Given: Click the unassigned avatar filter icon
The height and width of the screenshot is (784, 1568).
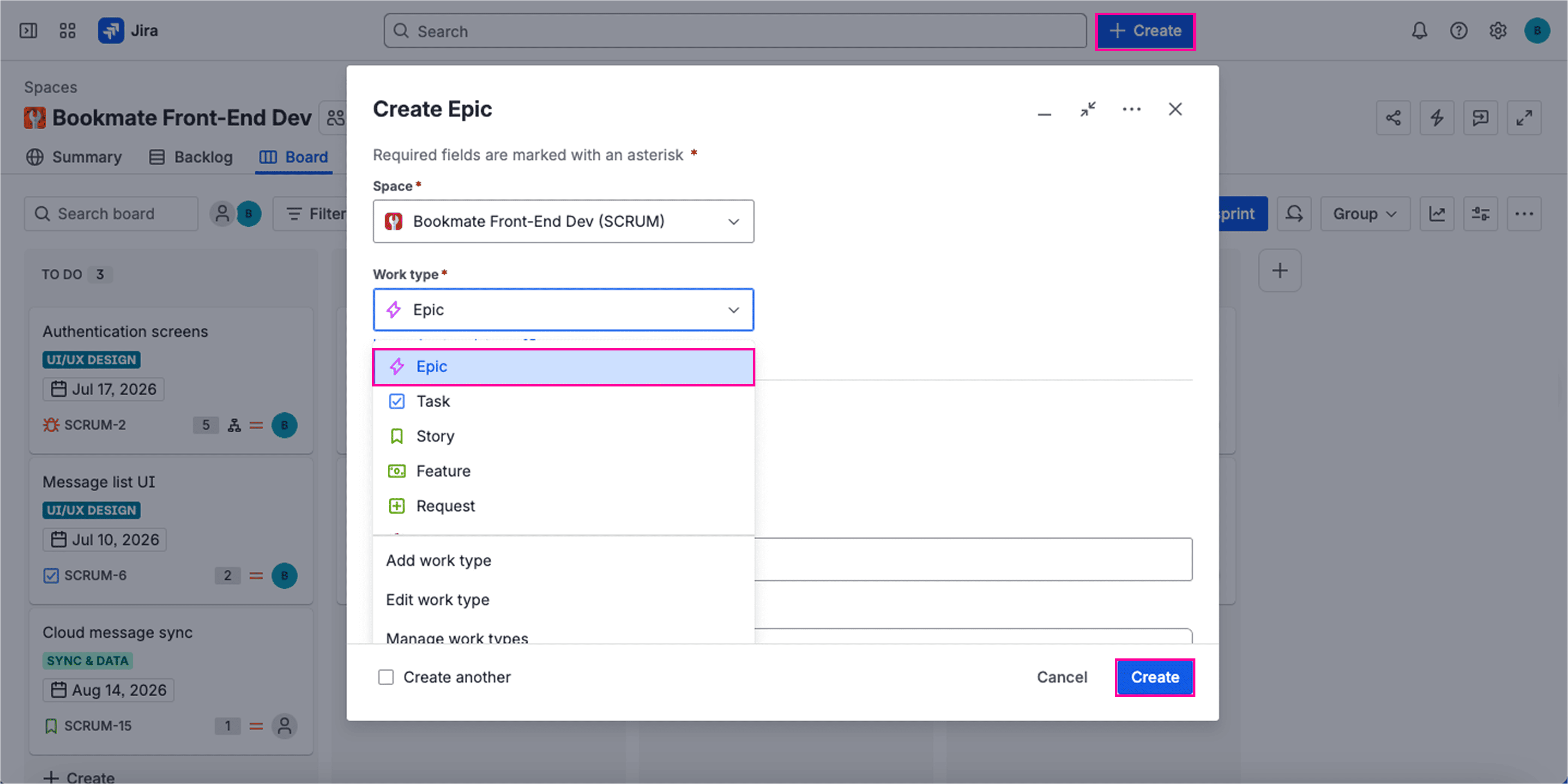Looking at the screenshot, I should (x=222, y=214).
